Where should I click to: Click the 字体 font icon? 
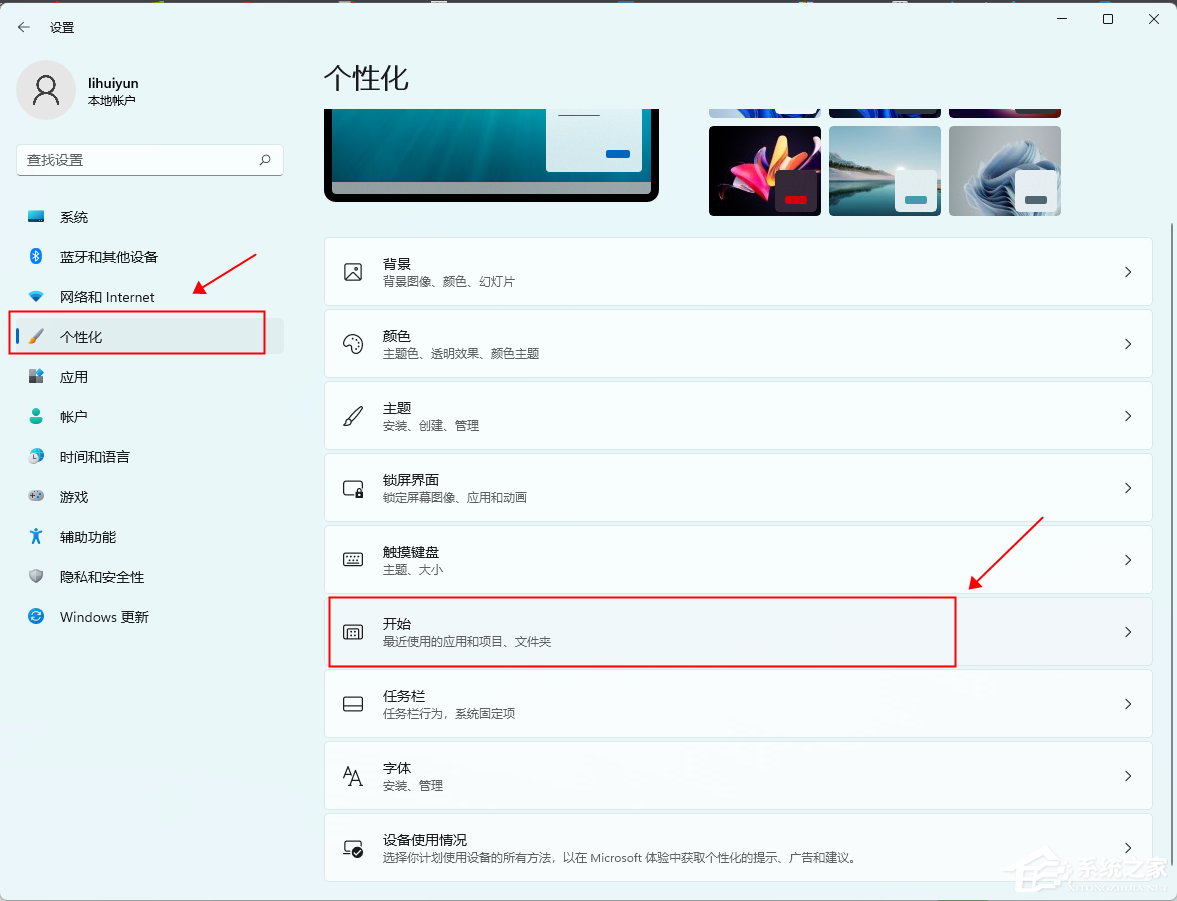[x=353, y=776]
